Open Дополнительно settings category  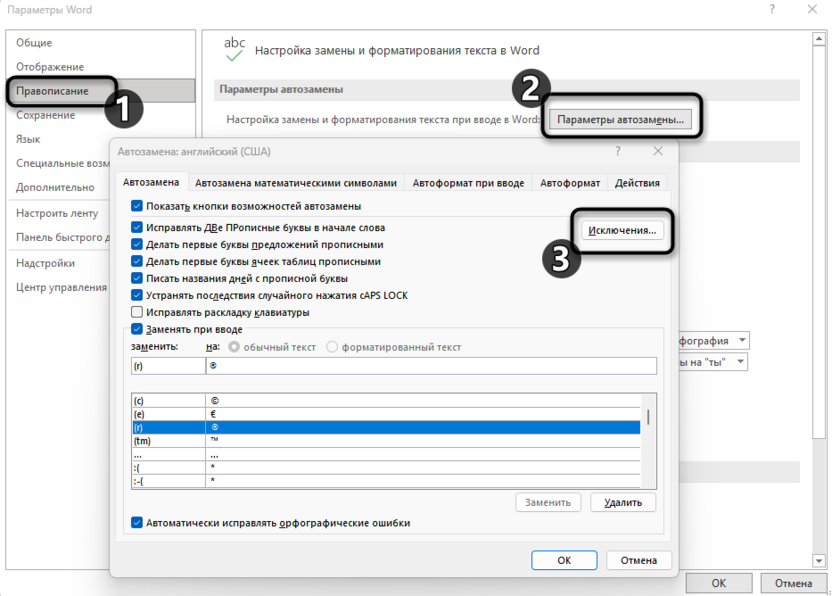[x=55, y=187]
